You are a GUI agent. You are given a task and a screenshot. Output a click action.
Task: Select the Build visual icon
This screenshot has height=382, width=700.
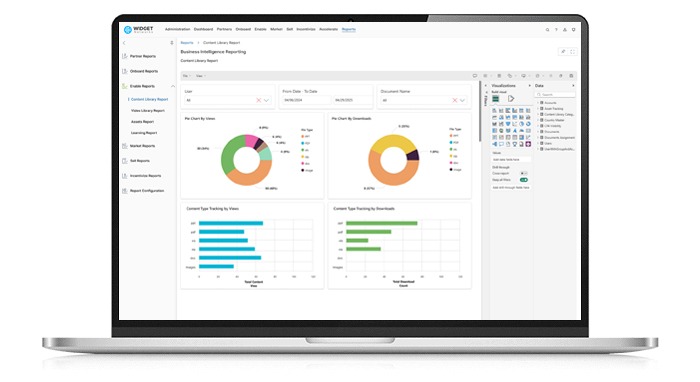pyautogui.click(x=496, y=99)
